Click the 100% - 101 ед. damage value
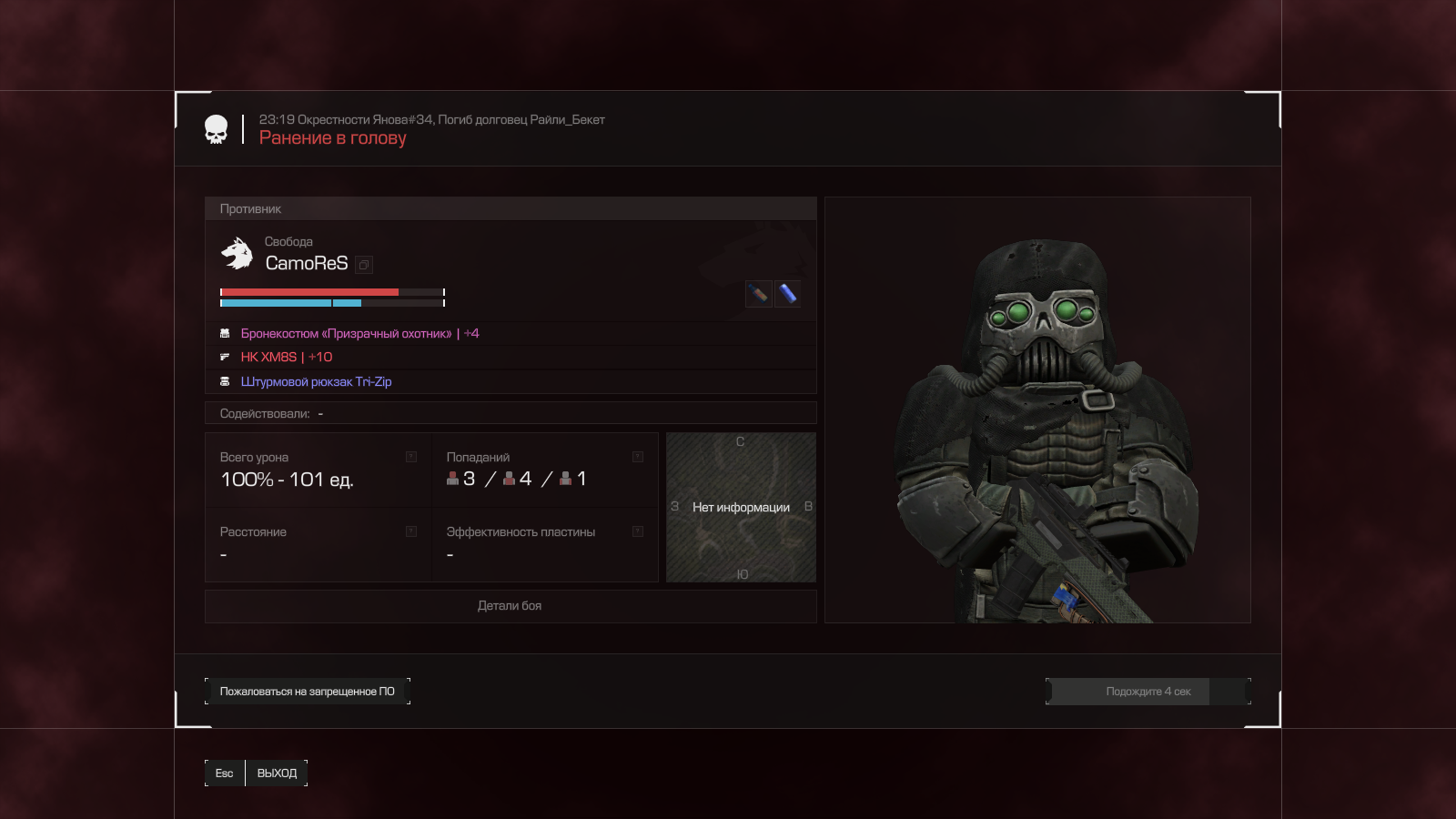This screenshot has width=1456, height=819. [287, 480]
